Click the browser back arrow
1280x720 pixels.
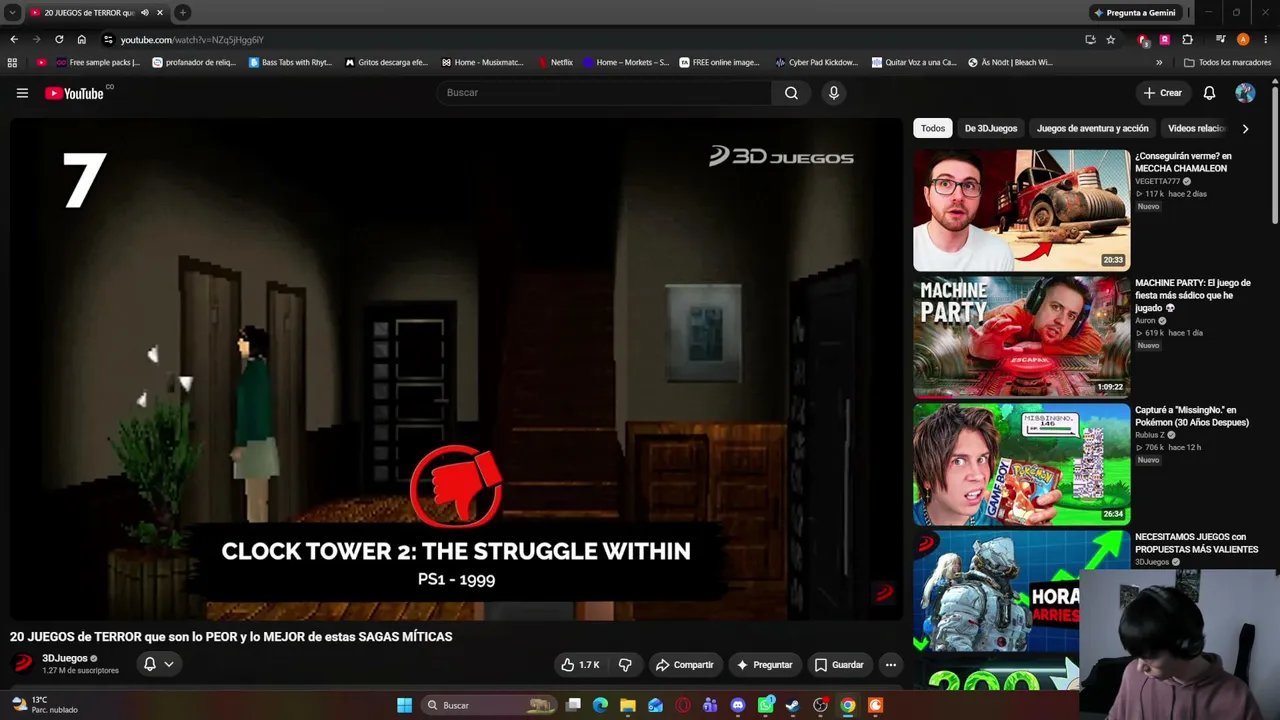[14, 40]
